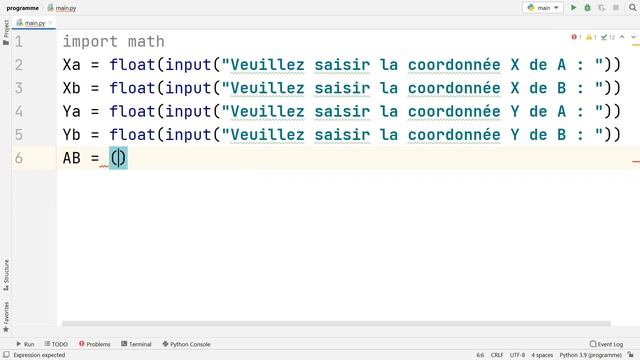Open Python 3.9 (programme) interpreter selector
The width and height of the screenshot is (640, 360).
click(590, 355)
